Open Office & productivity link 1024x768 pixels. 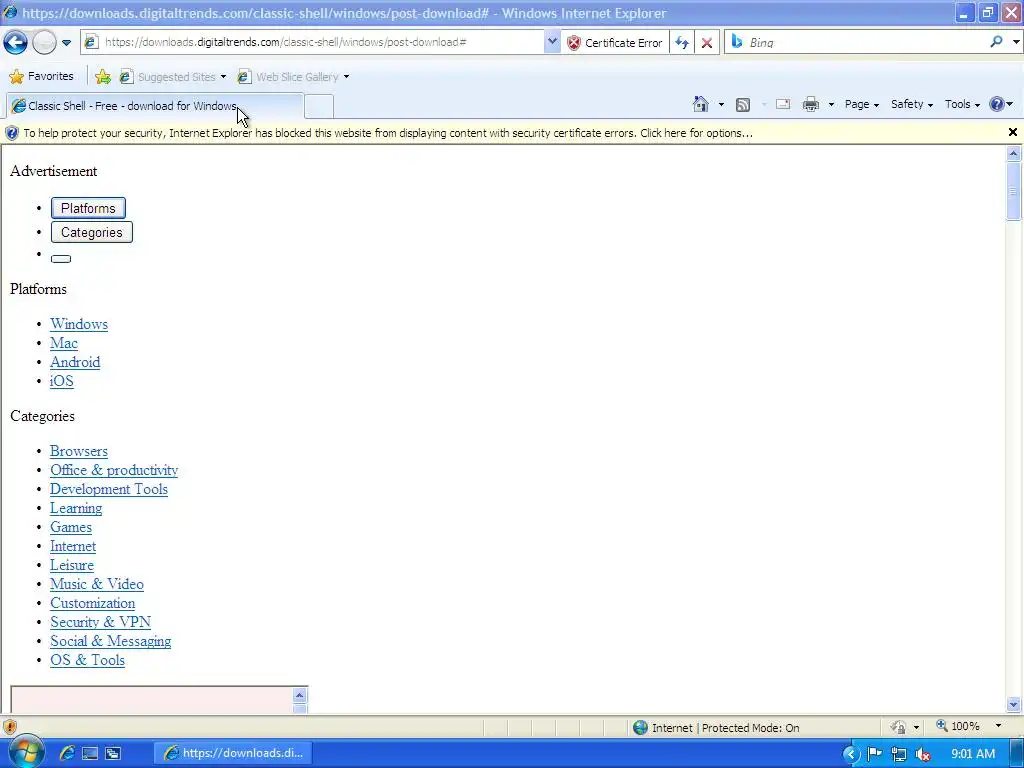click(114, 470)
